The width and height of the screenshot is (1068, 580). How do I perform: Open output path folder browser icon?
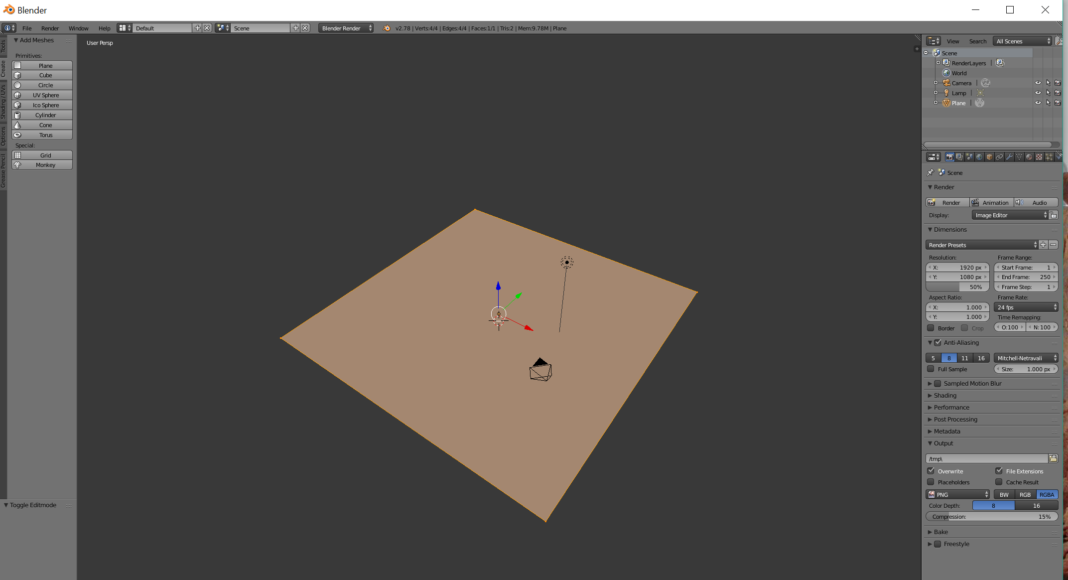coord(1053,459)
